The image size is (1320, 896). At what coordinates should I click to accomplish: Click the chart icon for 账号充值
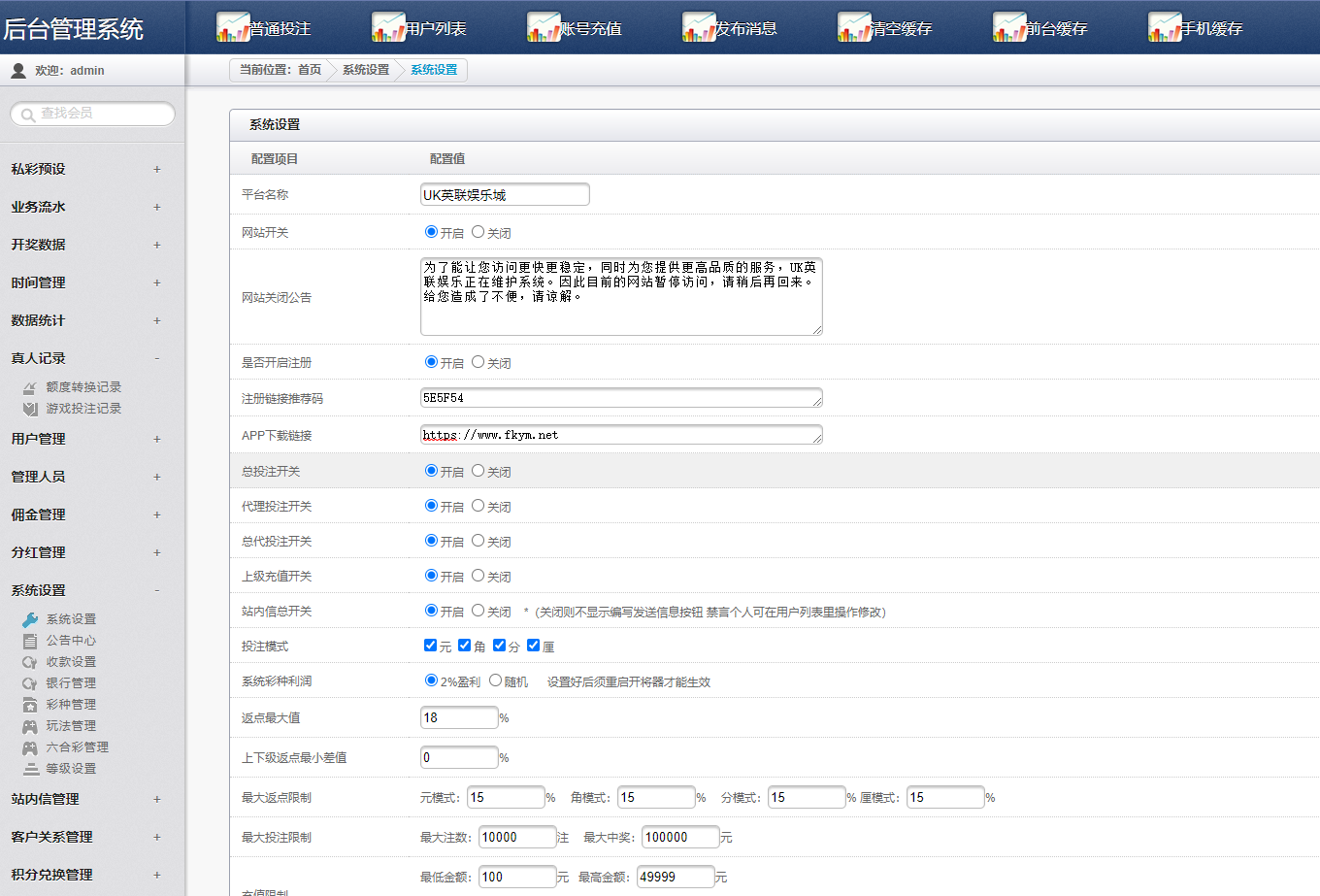(543, 27)
